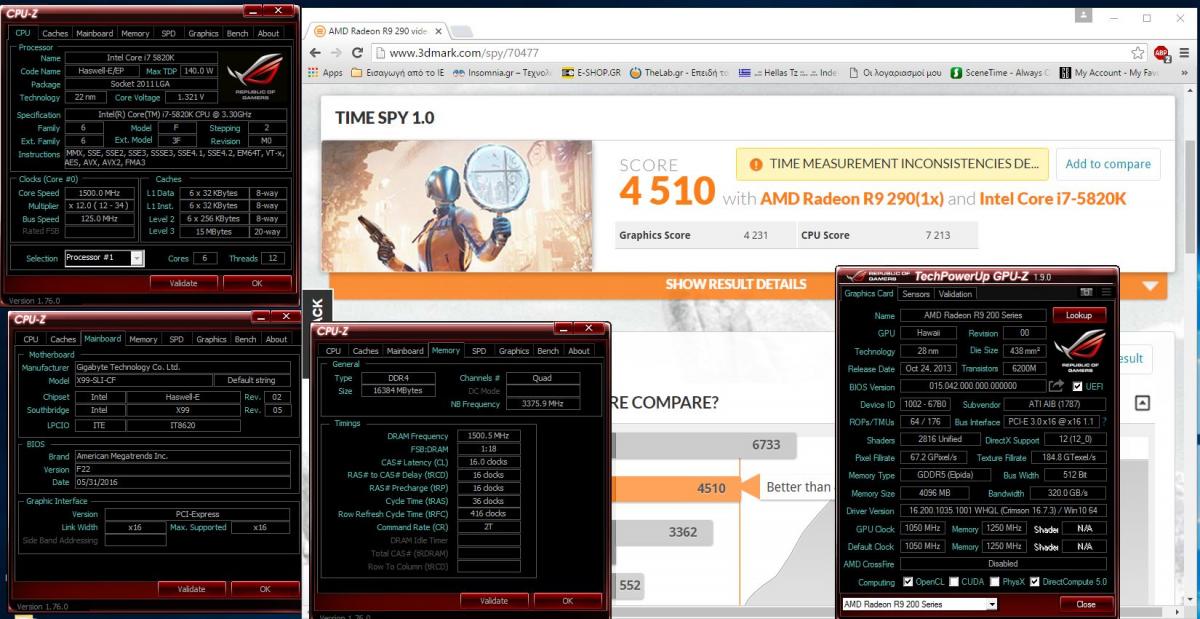Click the Chrome profile avatar icon
The height and width of the screenshot is (619, 1200).
click(1084, 17)
